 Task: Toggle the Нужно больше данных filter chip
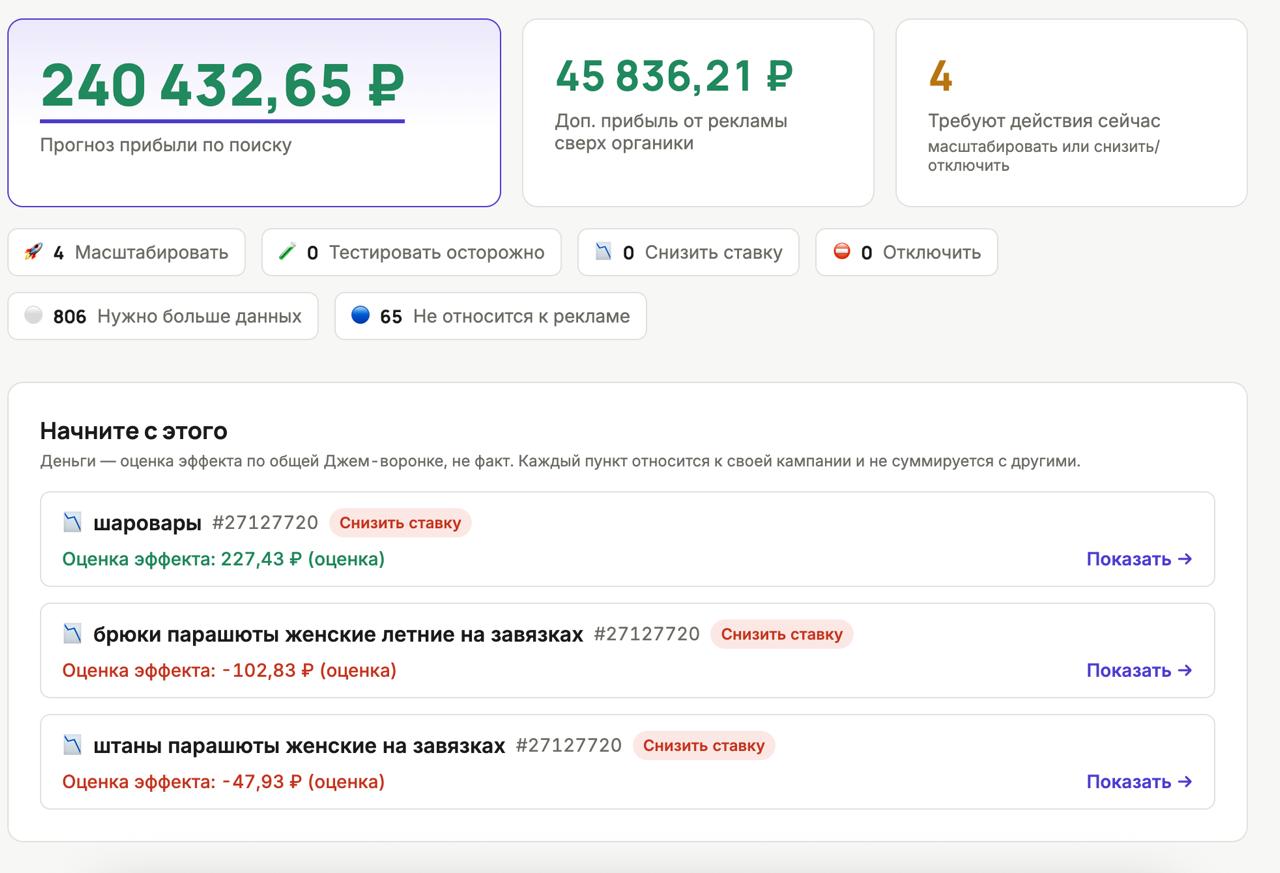[163, 316]
